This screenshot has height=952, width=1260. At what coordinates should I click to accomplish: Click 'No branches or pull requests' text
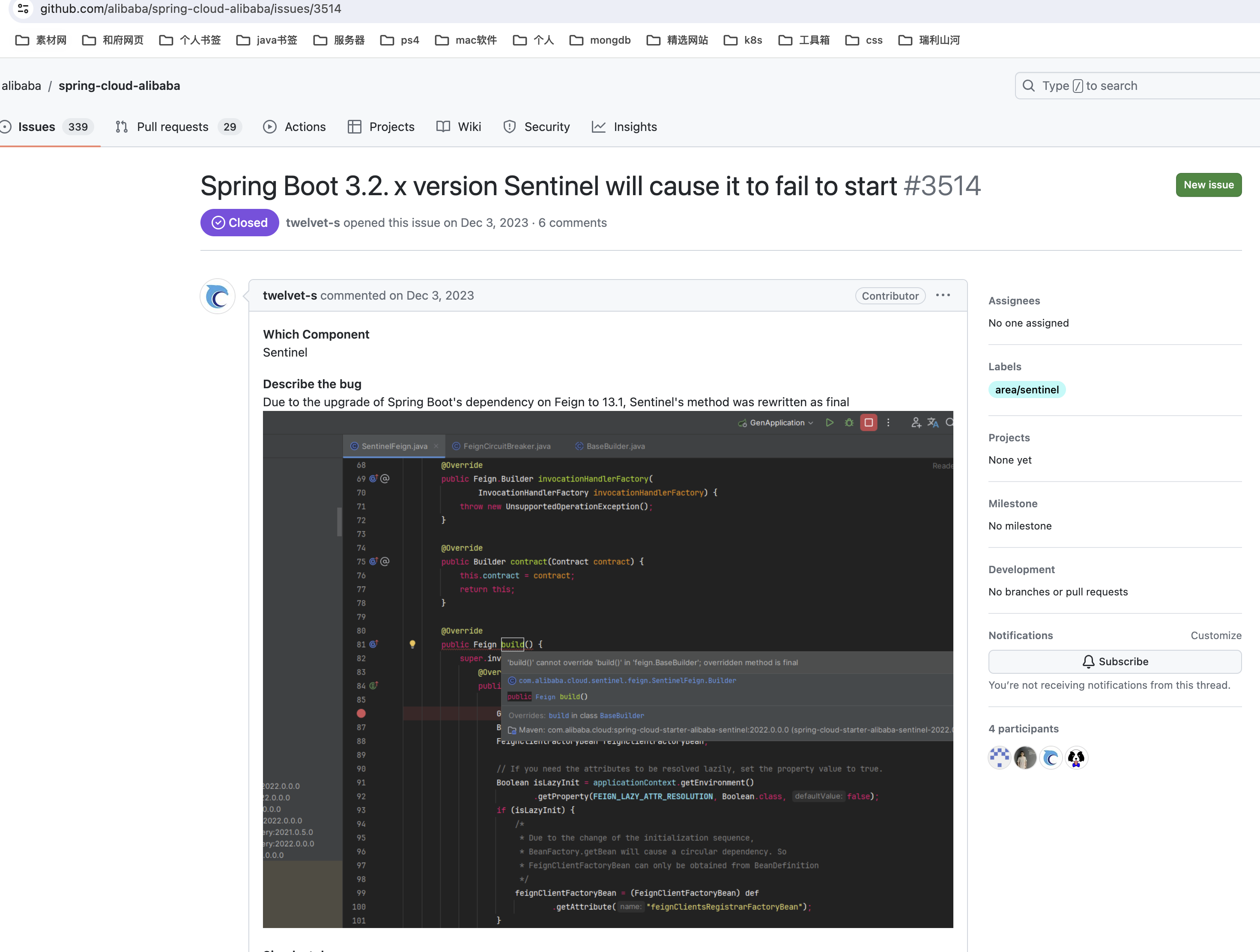[x=1058, y=592]
